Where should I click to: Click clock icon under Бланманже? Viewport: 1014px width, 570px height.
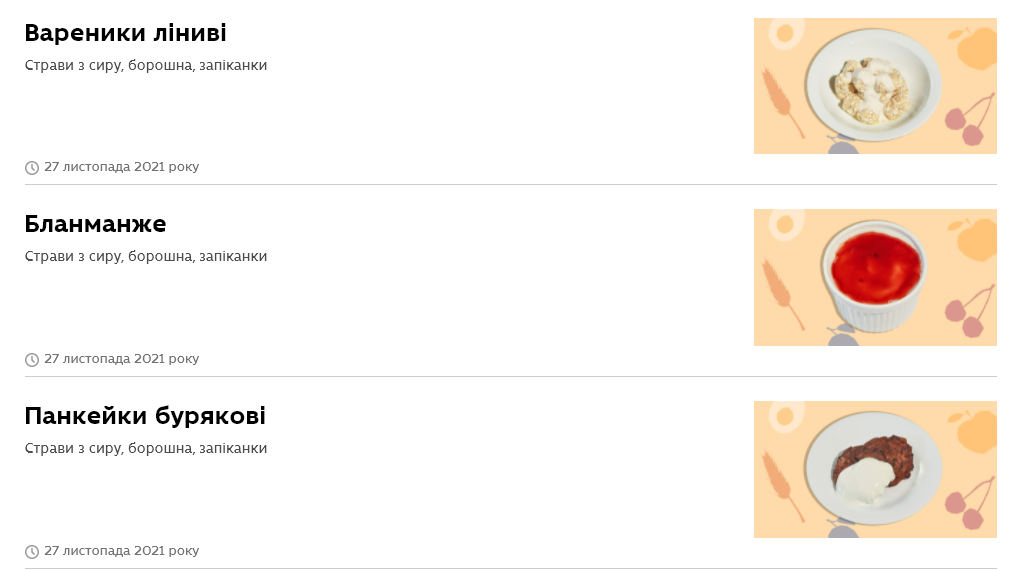click(x=32, y=360)
